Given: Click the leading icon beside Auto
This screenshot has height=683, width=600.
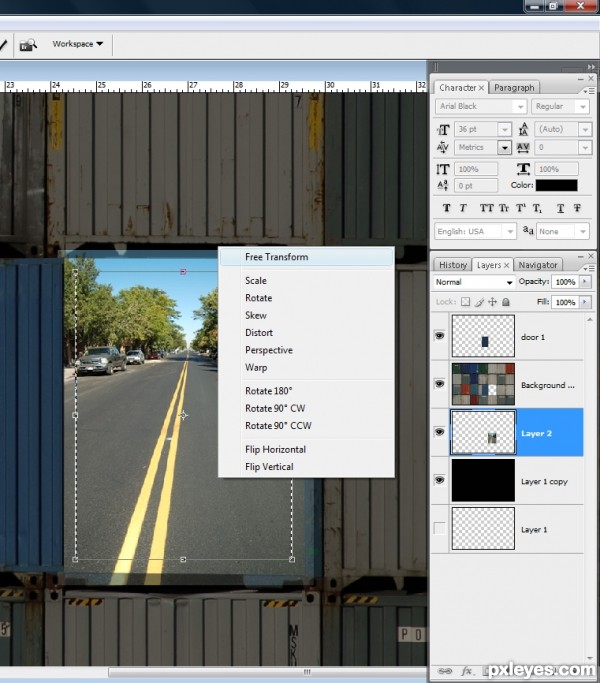Looking at the screenshot, I should click(x=523, y=129).
